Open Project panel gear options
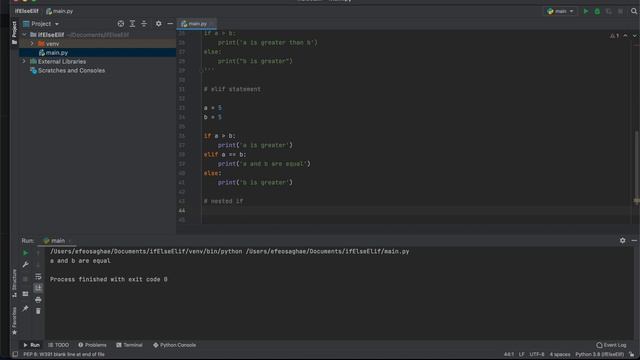The height and width of the screenshot is (360, 640). (158, 24)
